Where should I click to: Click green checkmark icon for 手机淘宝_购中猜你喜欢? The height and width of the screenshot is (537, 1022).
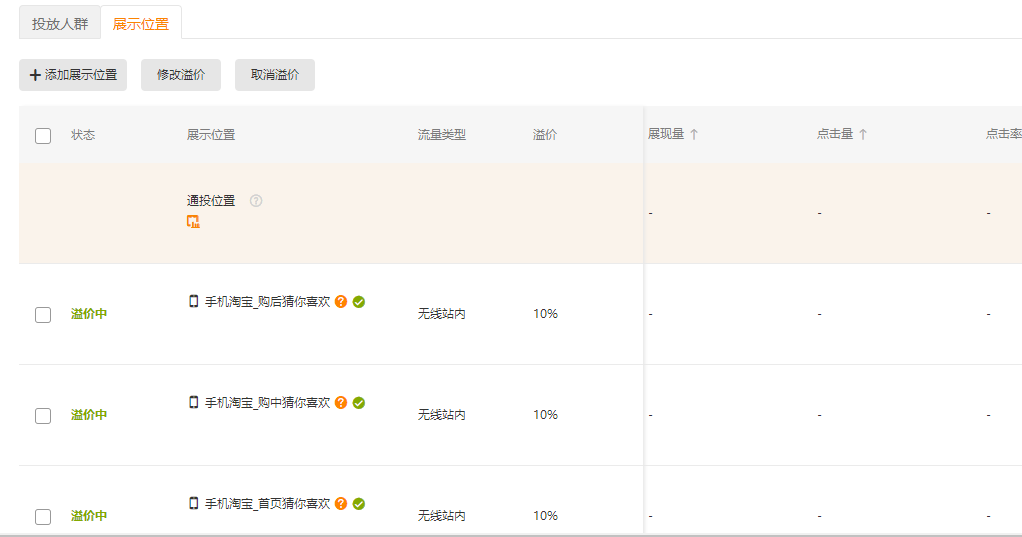(359, 403)
